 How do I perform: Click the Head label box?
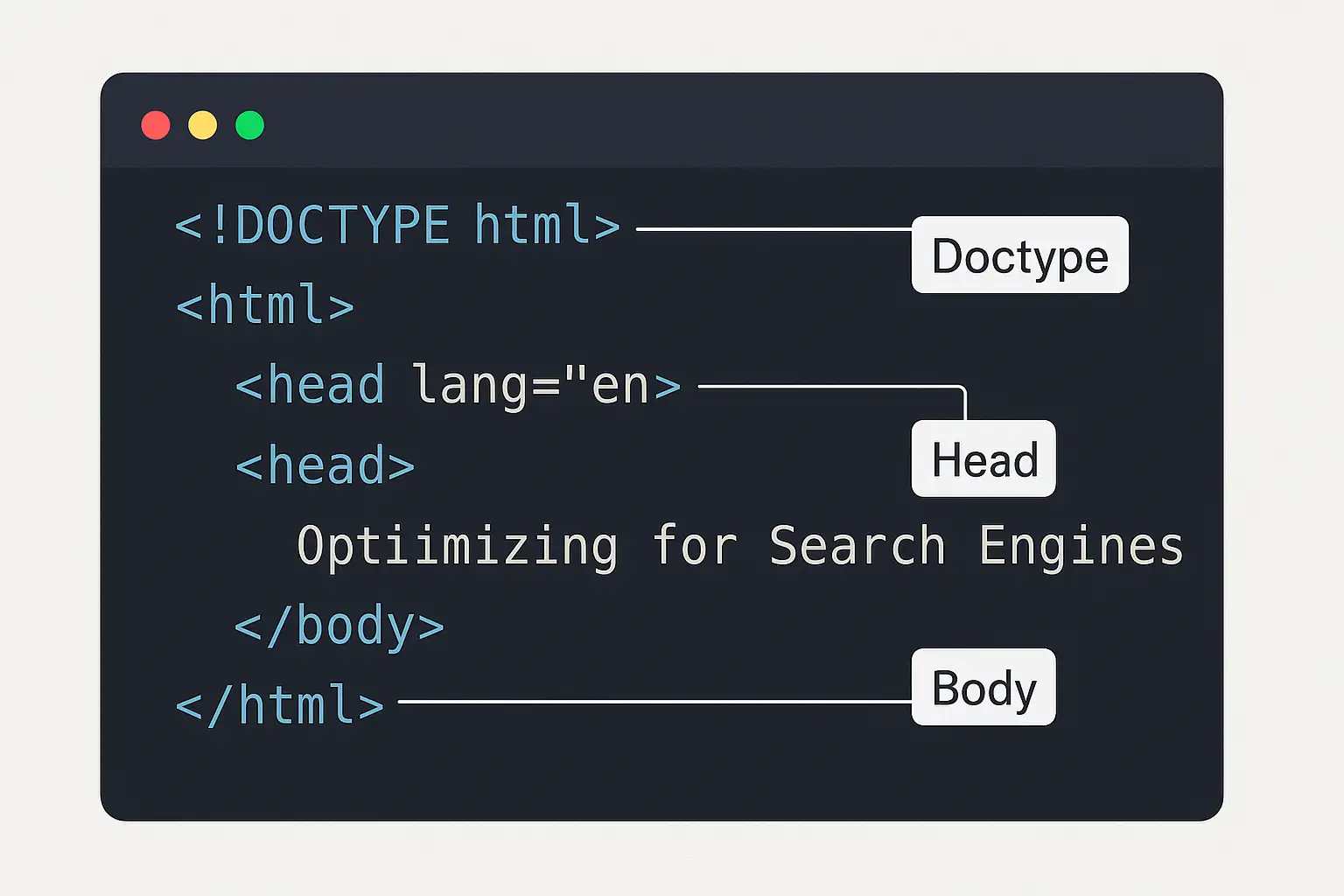[x=983, y=458]
